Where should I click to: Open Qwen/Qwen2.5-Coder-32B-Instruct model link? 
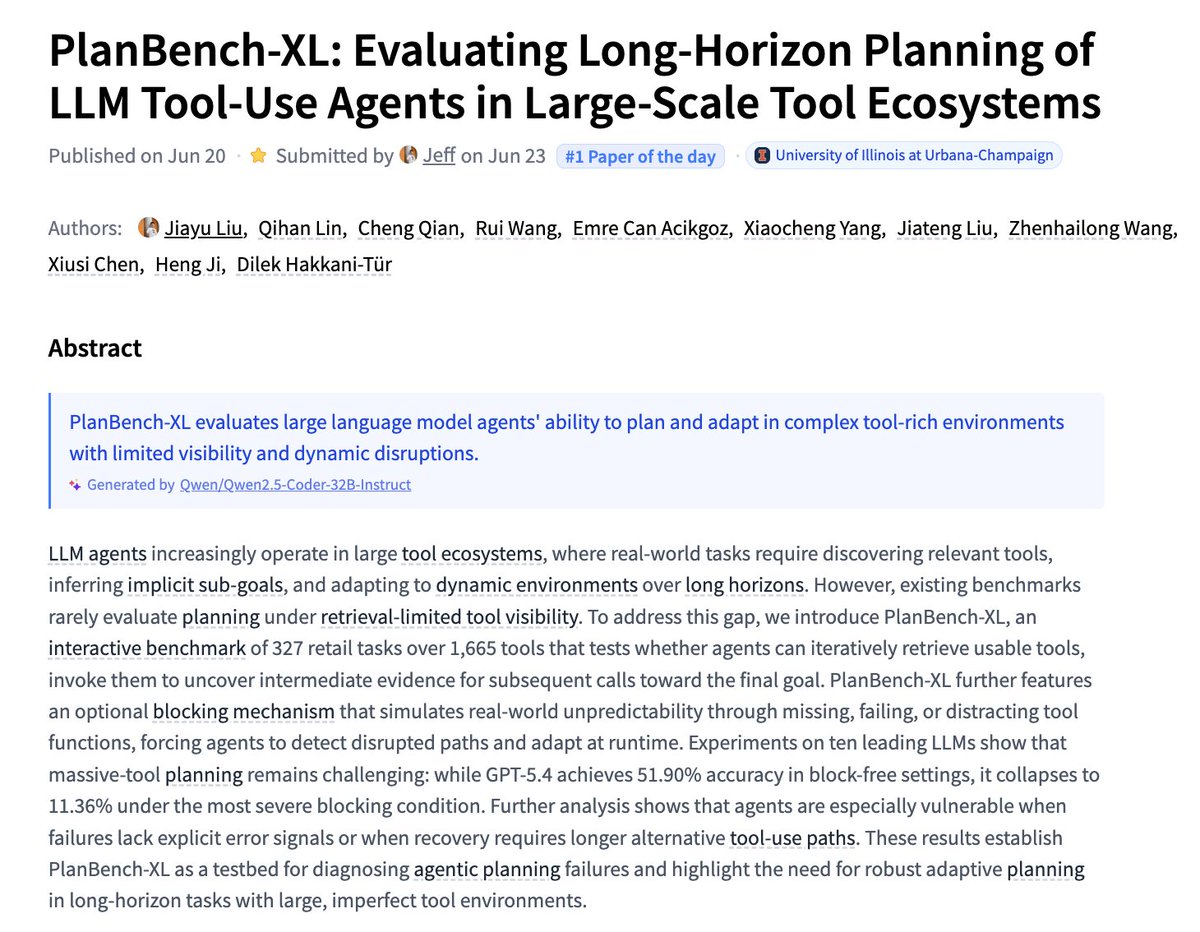(295, 485)
